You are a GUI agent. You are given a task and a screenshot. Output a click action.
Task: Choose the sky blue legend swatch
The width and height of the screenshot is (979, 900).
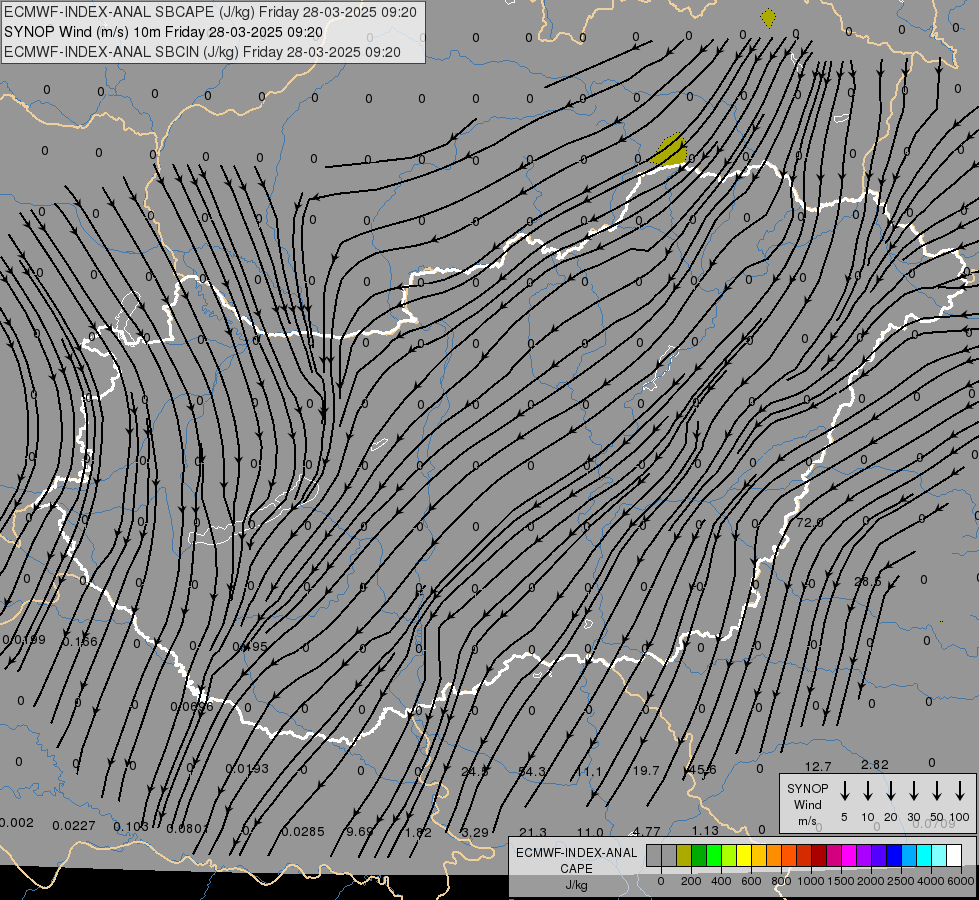(908, 856)
